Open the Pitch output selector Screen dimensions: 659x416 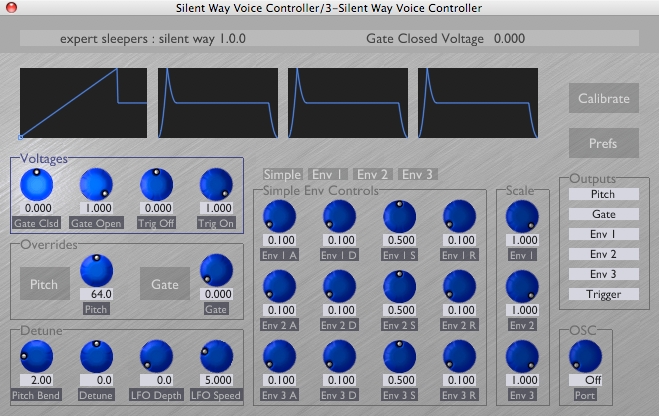click(x=604, y=194)
